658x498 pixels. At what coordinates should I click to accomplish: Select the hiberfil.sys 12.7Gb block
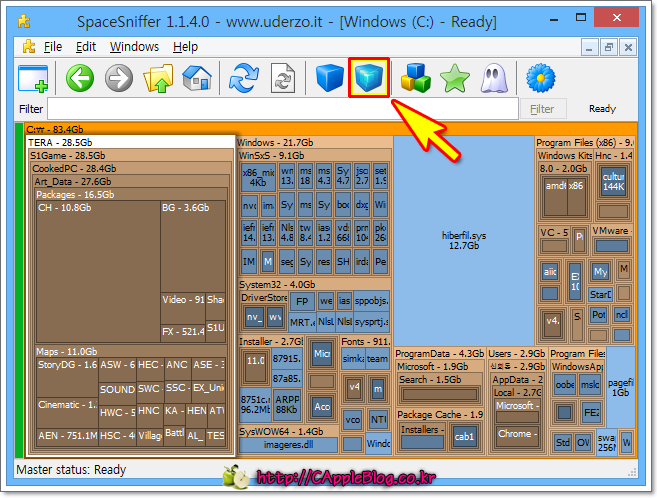(464, 240)
